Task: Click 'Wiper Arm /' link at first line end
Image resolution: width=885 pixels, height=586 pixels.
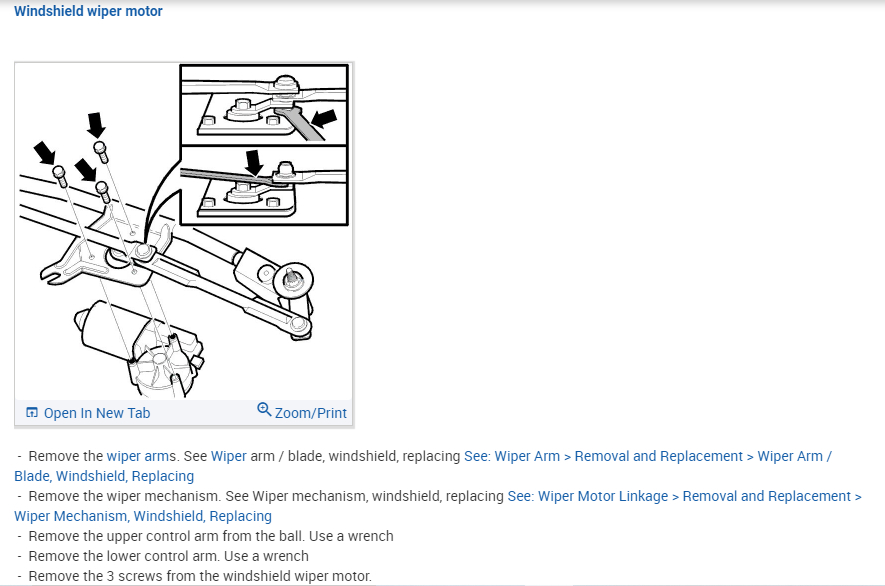Action: click(795, 456)
